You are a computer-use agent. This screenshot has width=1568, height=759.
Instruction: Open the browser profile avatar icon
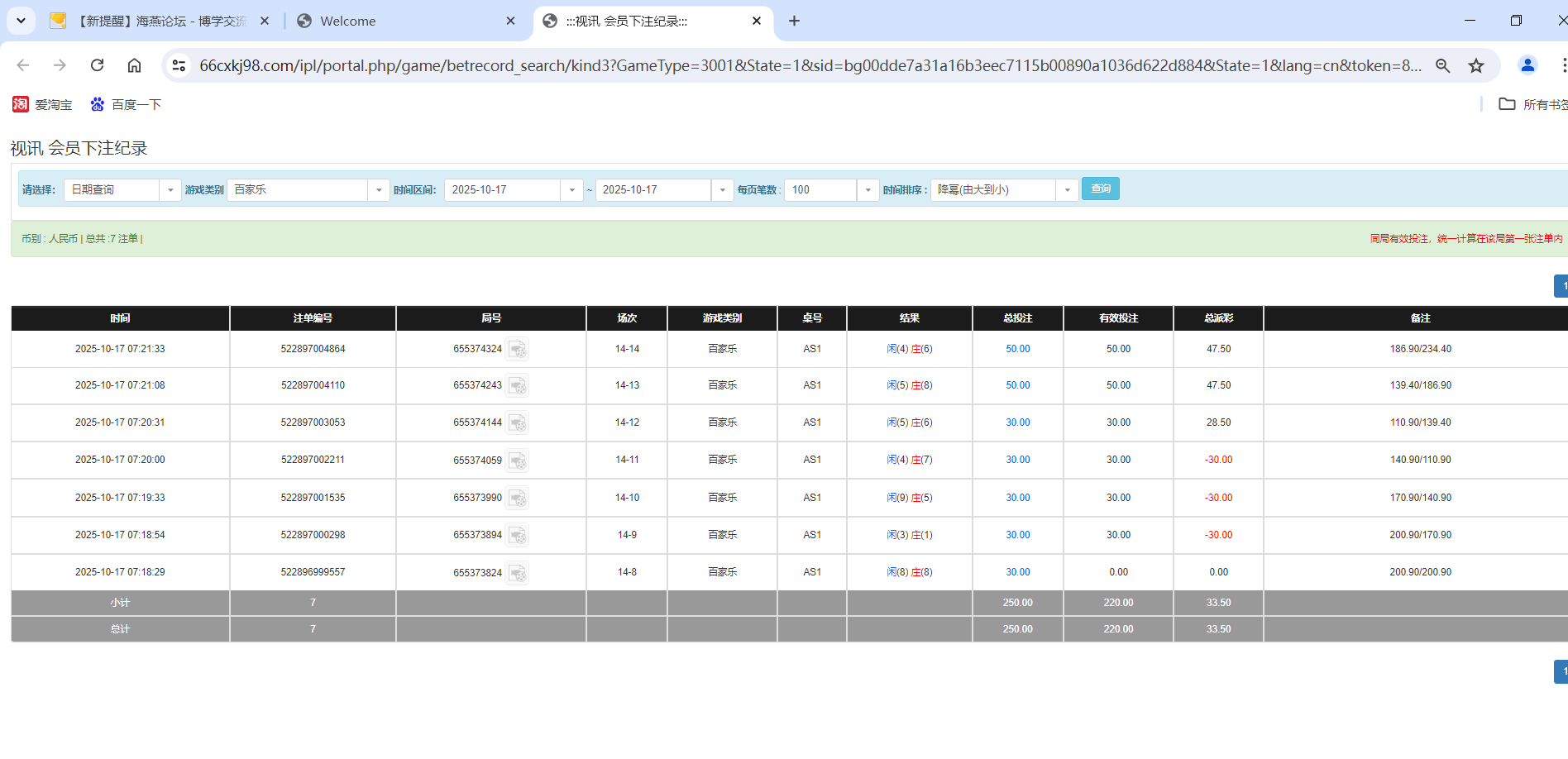click(1527, 65)
